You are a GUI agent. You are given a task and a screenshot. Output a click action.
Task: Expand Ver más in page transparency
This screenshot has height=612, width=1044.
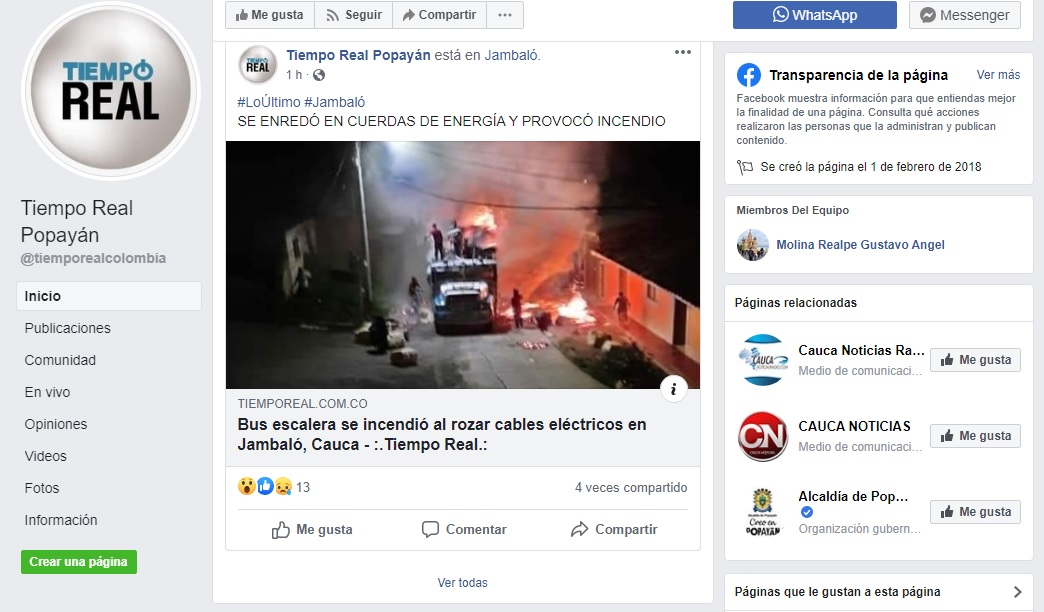coord(998,75)
